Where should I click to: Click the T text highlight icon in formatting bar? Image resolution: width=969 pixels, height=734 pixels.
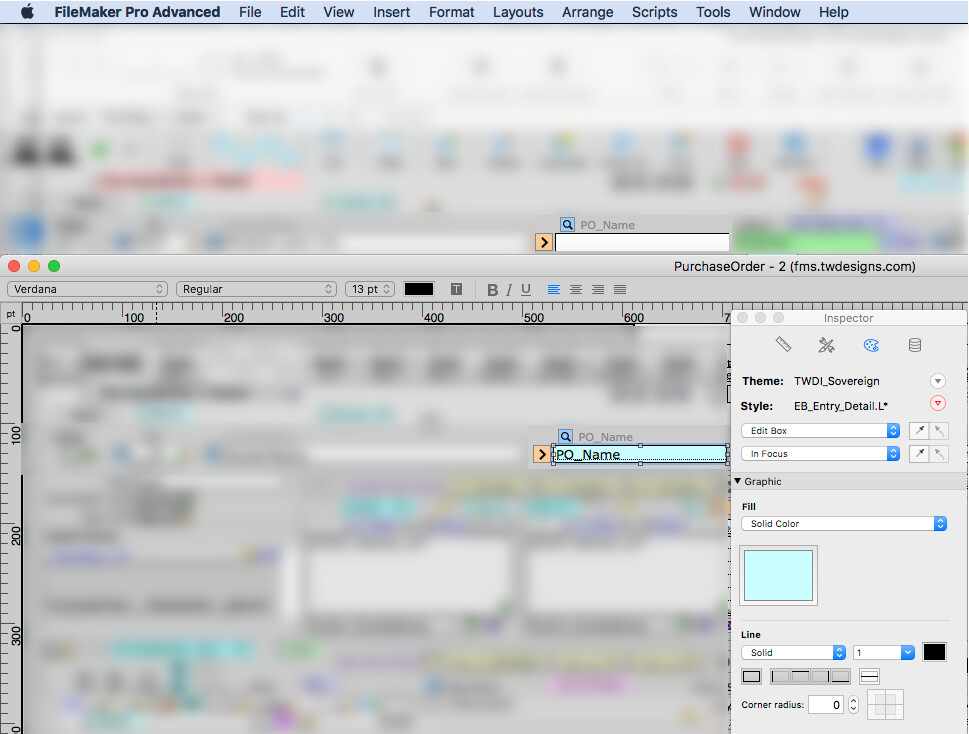pyautogui.click(x=456, y=289)
